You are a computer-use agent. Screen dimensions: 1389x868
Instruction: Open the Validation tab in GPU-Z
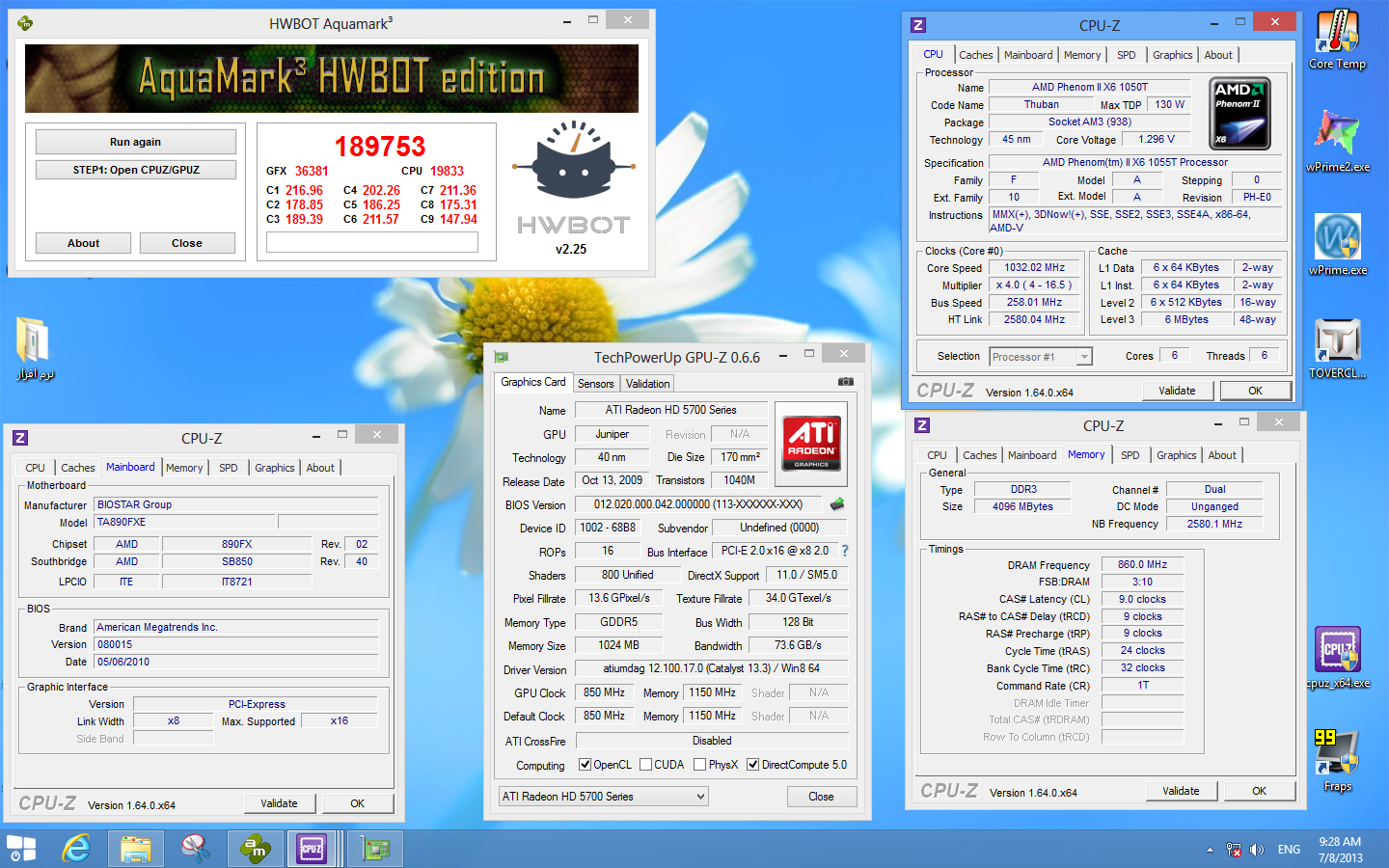[647, 384]
